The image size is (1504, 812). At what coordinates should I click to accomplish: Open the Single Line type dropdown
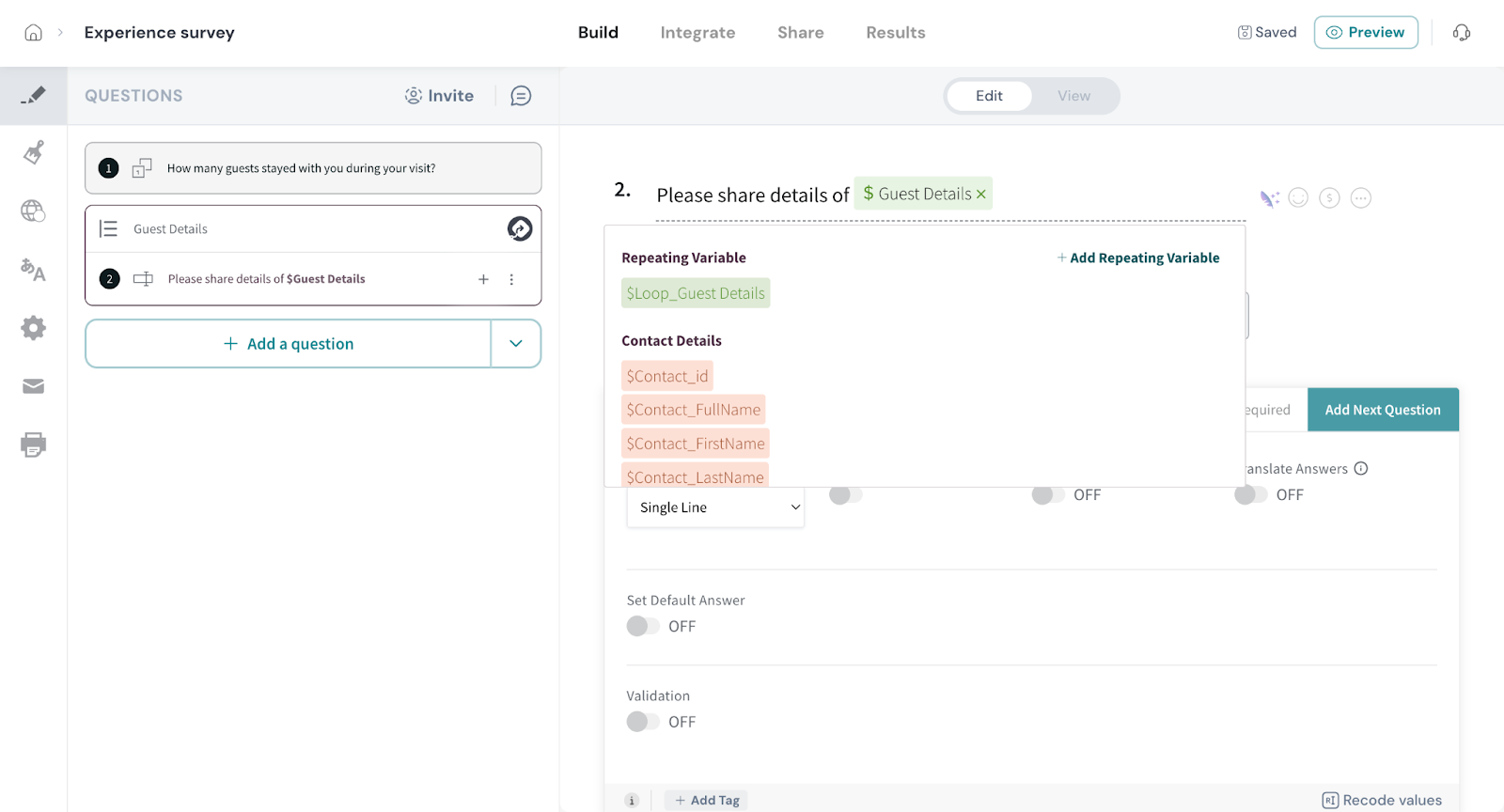coord(715,507)
